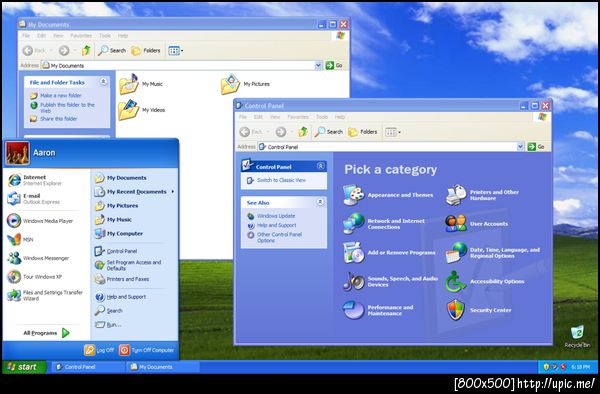Click Aaron's chess user picture

click(17, 153)
